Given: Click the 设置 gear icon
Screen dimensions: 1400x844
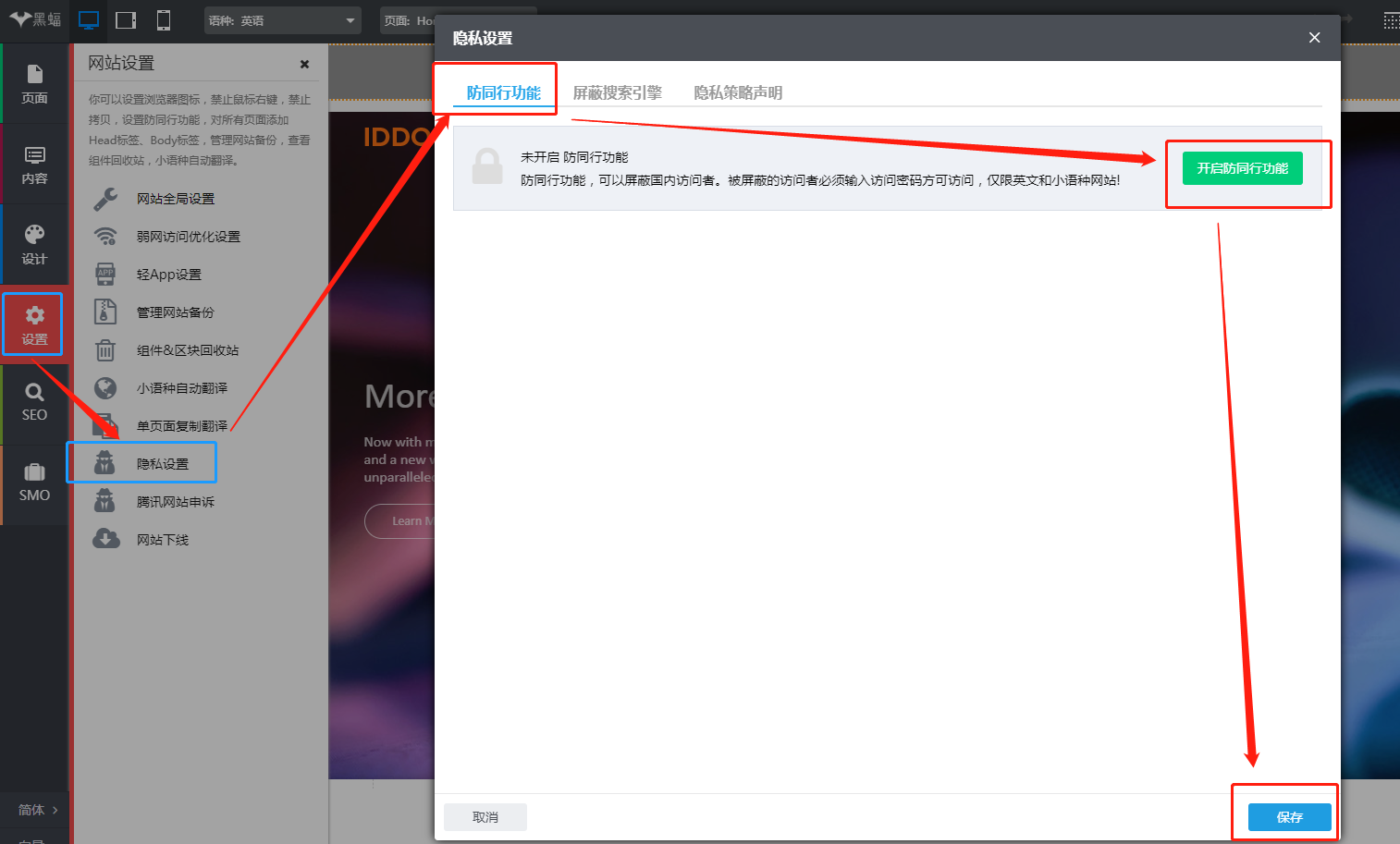Looking at the screenshot, I should [x=34, y=324].
